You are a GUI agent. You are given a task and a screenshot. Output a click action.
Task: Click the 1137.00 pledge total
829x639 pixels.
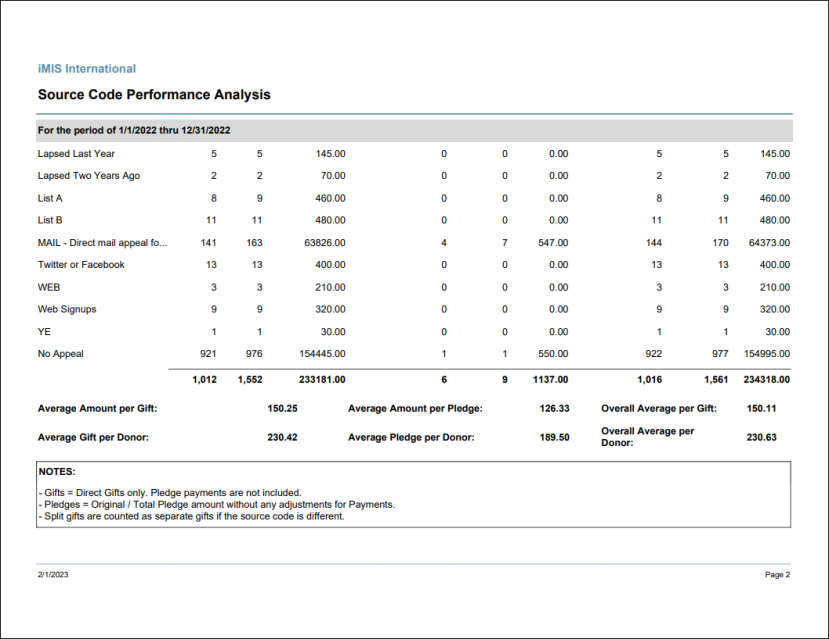[550, 379]
